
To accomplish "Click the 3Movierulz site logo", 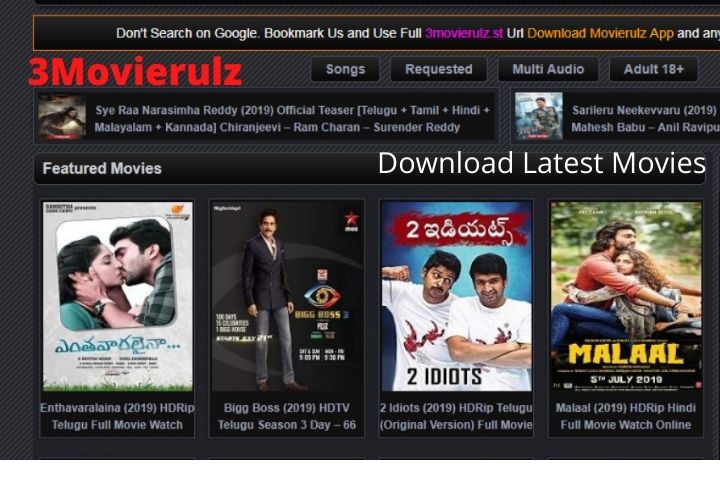I will click(x=135, y=72).
